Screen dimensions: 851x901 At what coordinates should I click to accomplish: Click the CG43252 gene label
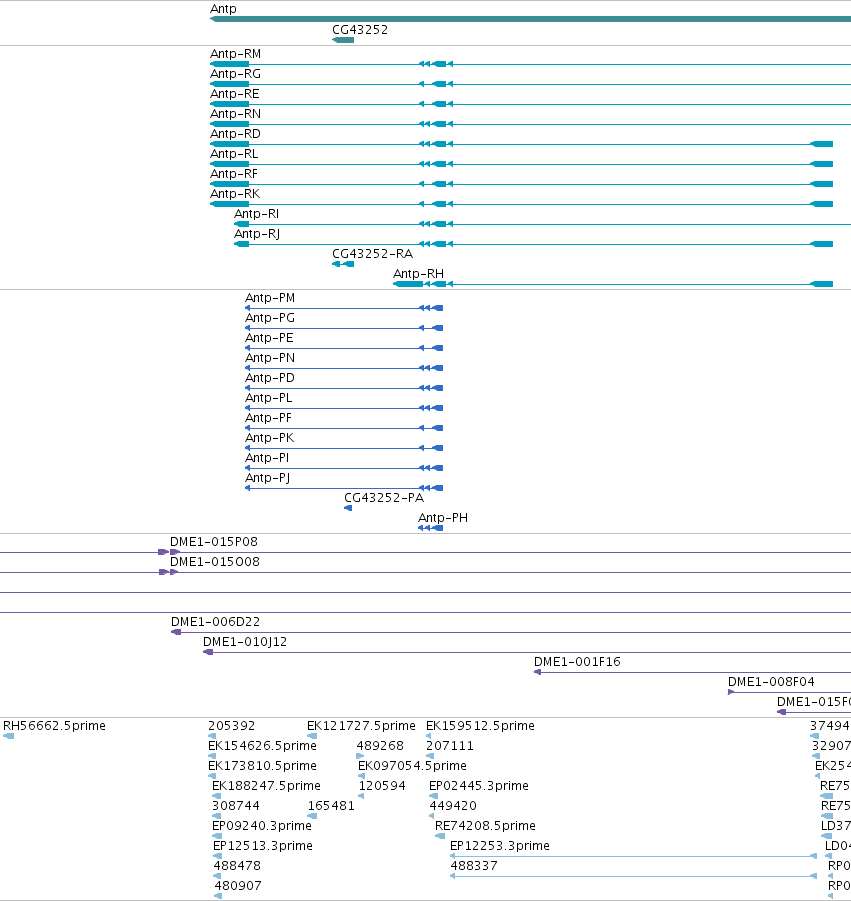[360, 30]
